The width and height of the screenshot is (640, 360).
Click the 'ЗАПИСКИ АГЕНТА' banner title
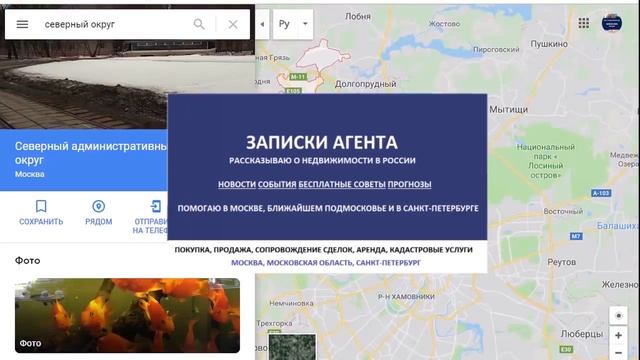(x=322, y=142)
